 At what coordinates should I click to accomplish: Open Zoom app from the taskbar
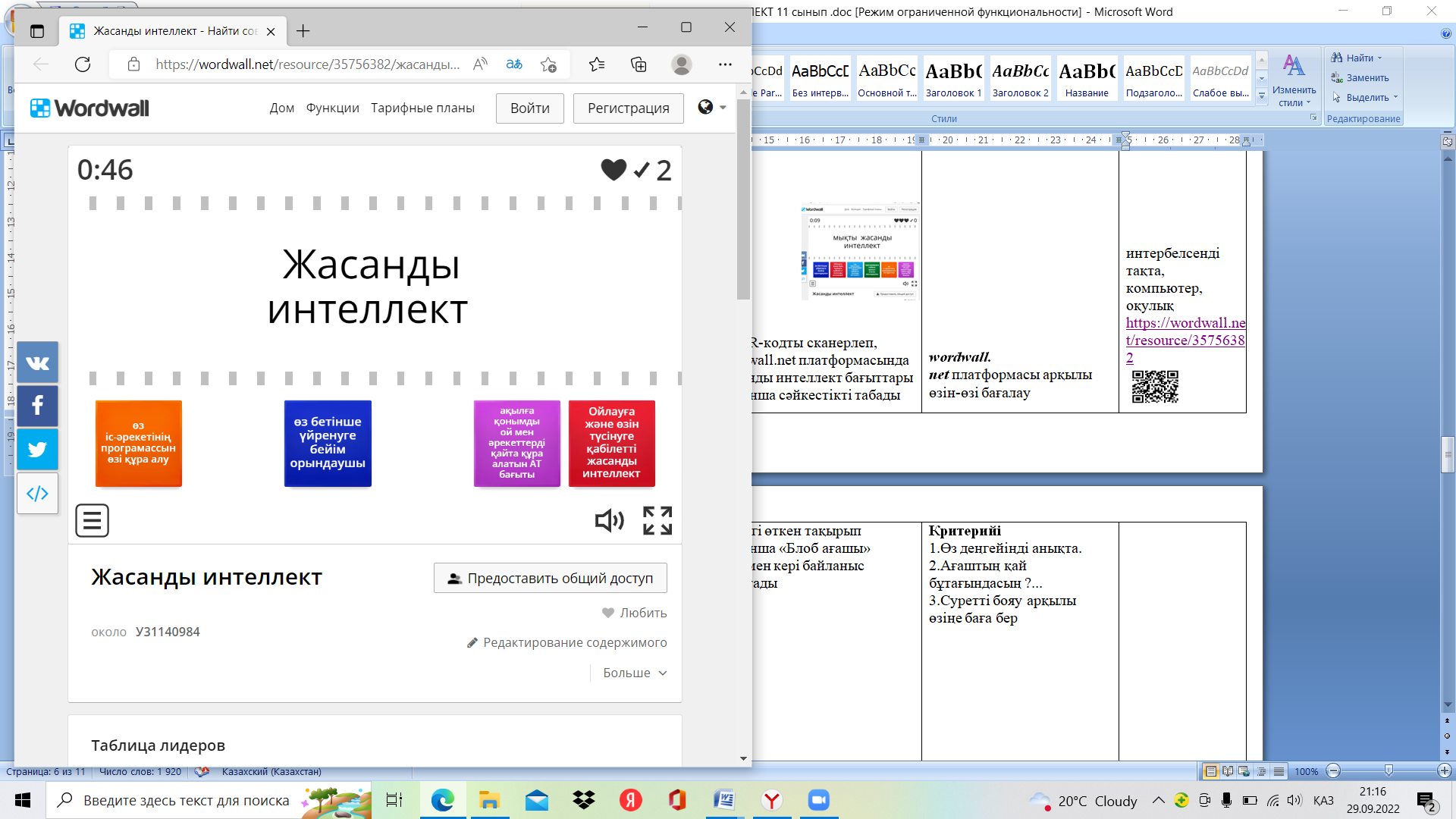coord(818,800)
